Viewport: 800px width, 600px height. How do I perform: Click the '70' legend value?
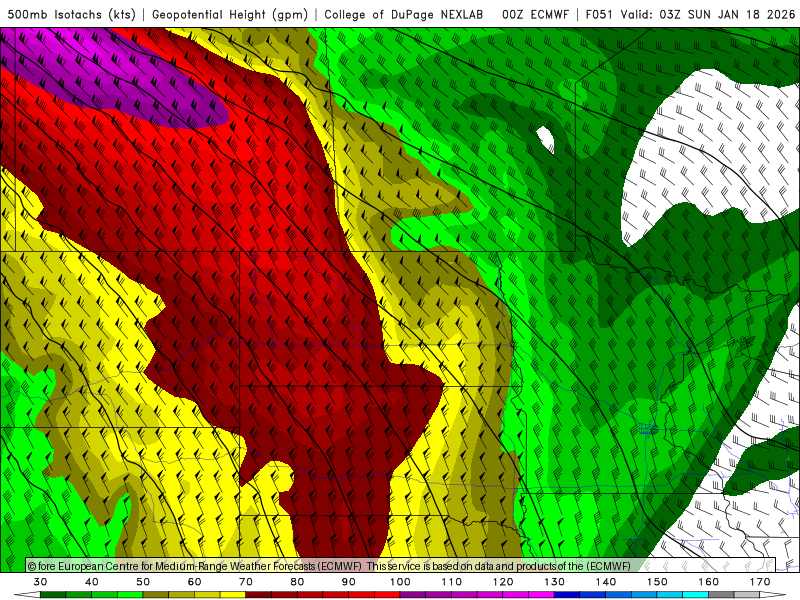246,582
